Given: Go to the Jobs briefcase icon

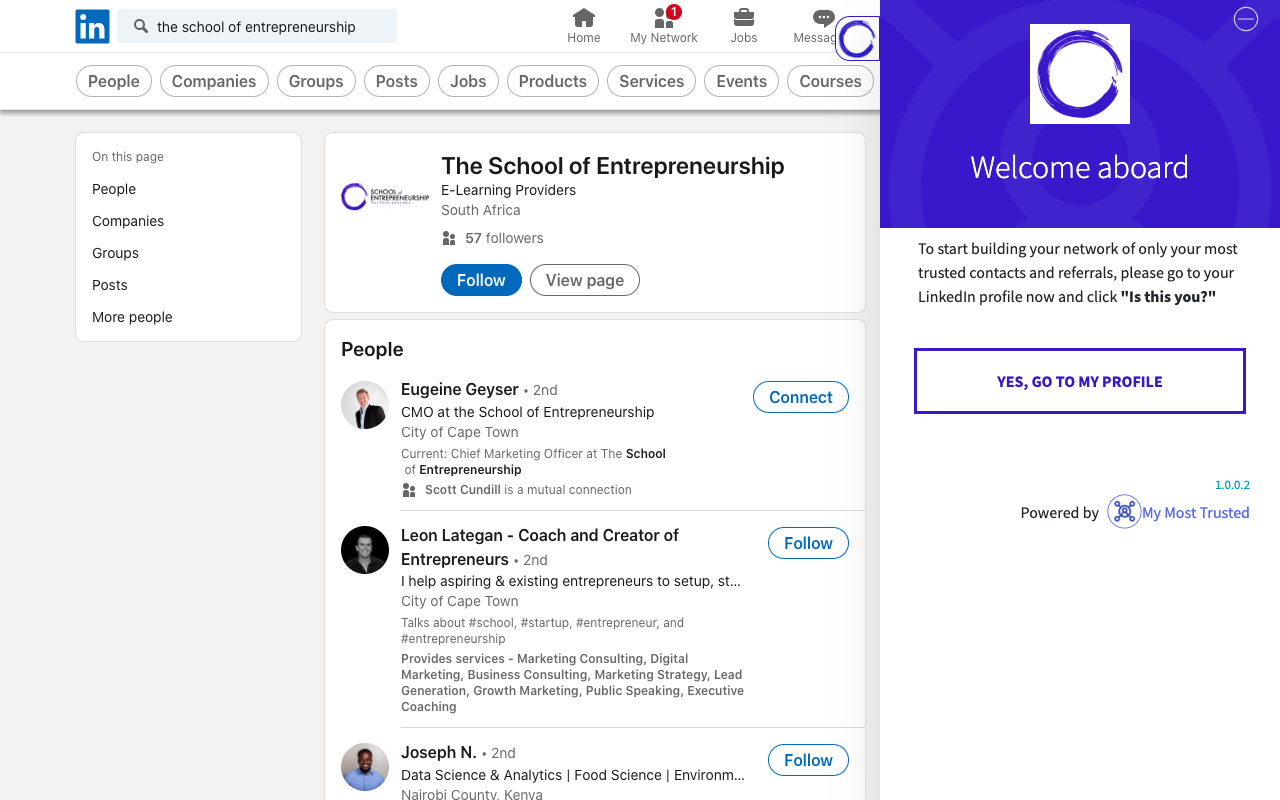Looking at the screenshot, I should coord(744,18).
